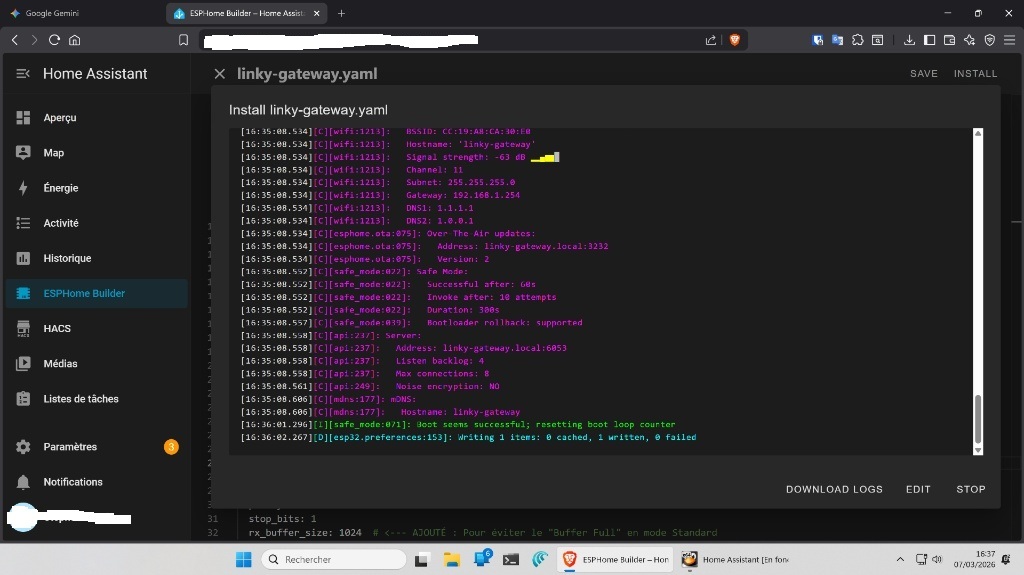This screenshot has height=575, width=1024.
Task: Open the browser downloads icon
Action: pos(909,40)
